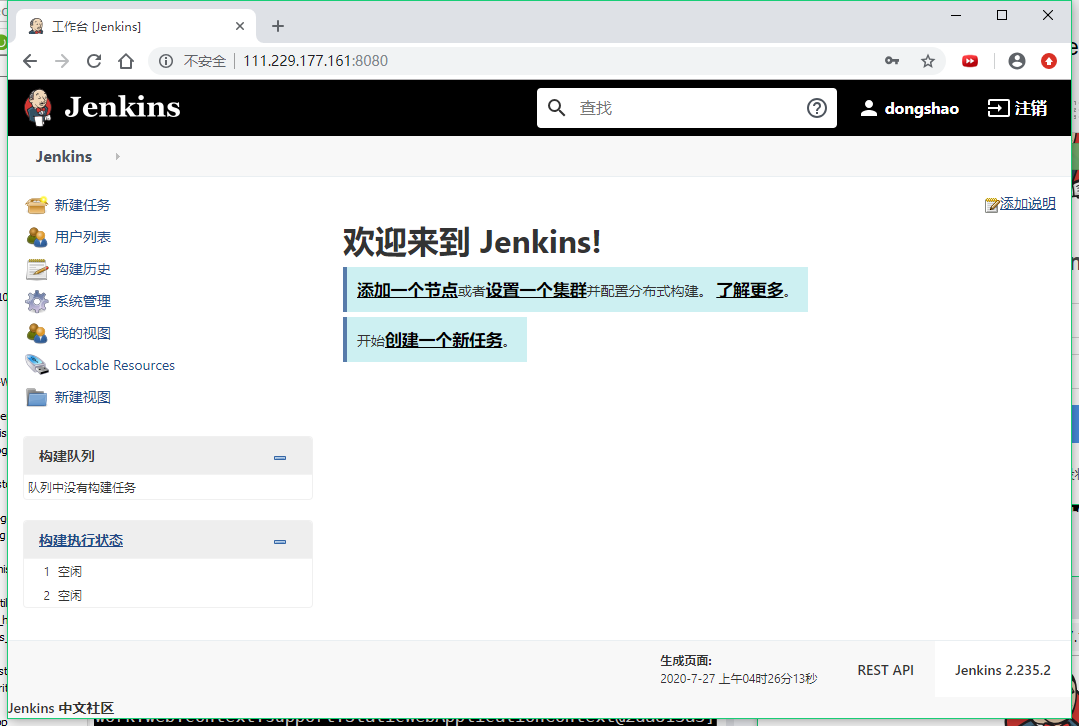Click Jenkins in the breadcrumb bar
Viewport: 1079px width, 726px height.
click(64, 156)
